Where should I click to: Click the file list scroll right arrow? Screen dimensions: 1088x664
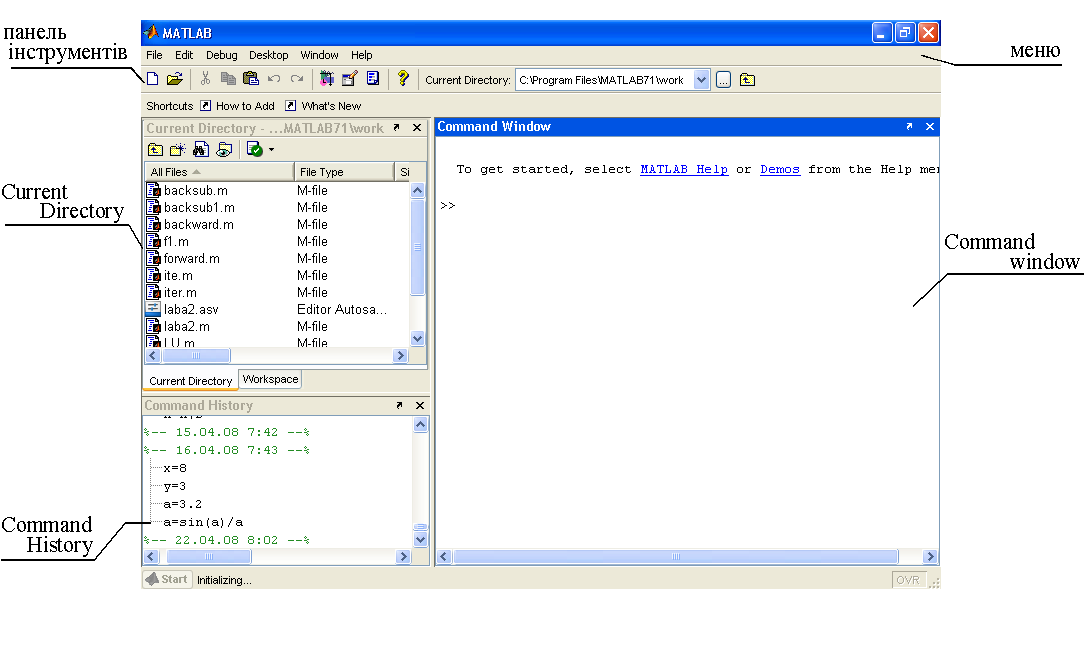point(400,355)
